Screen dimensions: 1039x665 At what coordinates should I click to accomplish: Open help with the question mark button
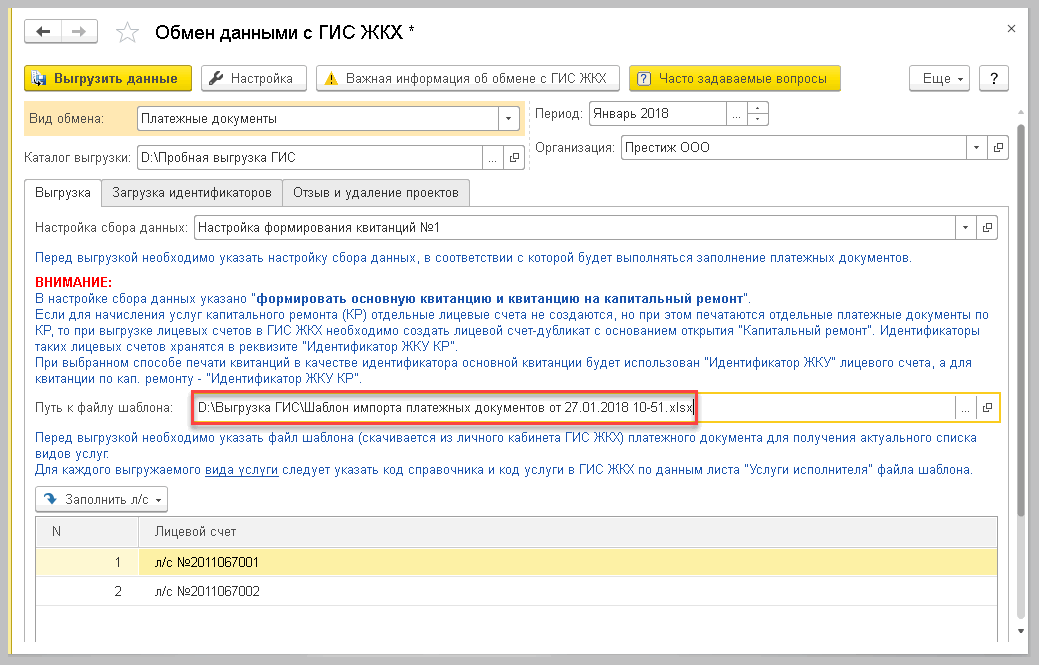pos(993,79)
